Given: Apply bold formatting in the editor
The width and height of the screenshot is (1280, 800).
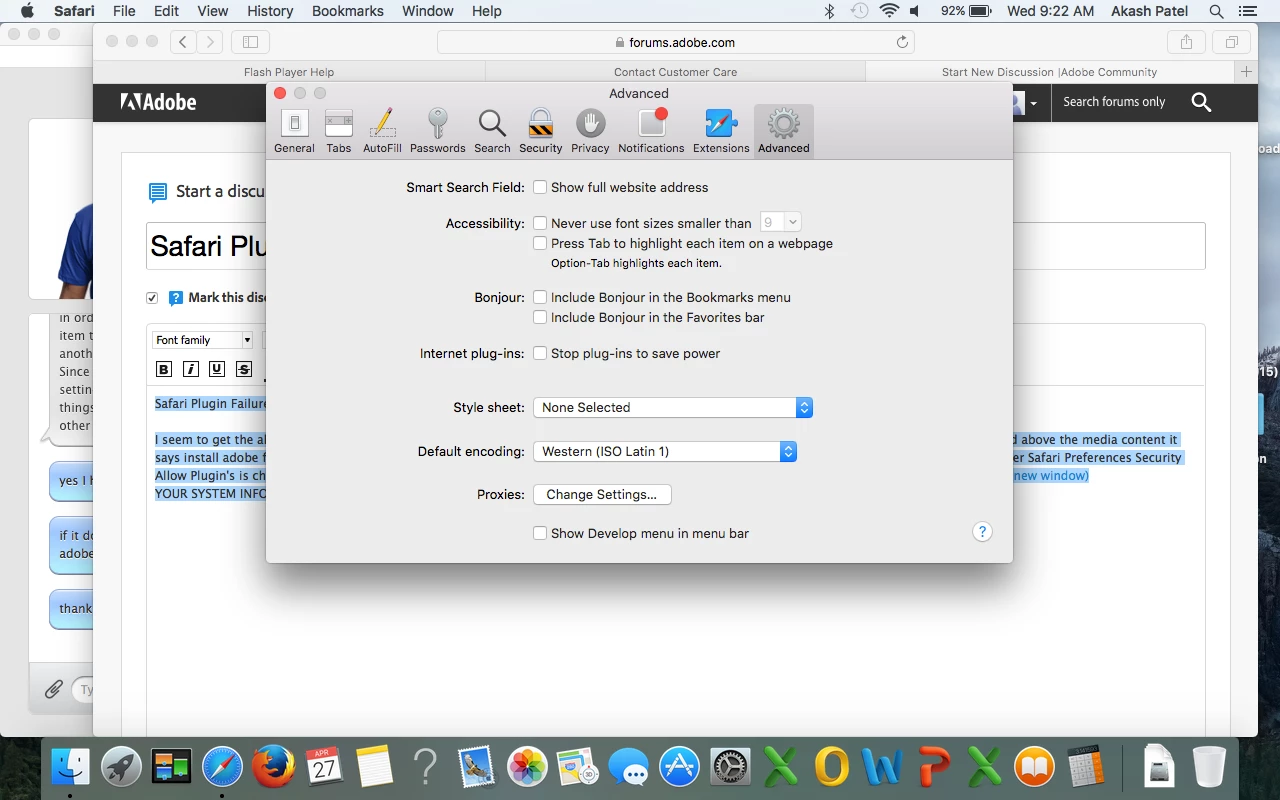Looking at the screenshot, I should (164, 369).
